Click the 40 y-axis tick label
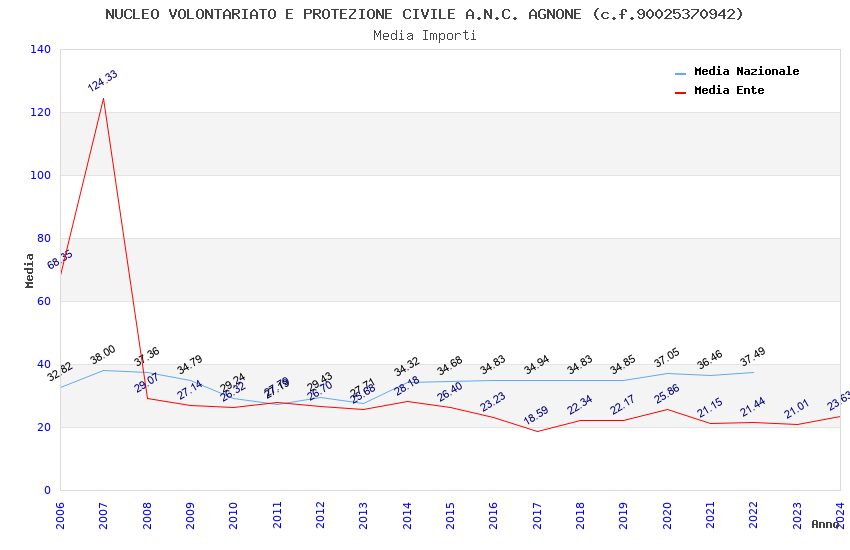The height and width of the screenshot is (550, 850). [x=44, y=364]
